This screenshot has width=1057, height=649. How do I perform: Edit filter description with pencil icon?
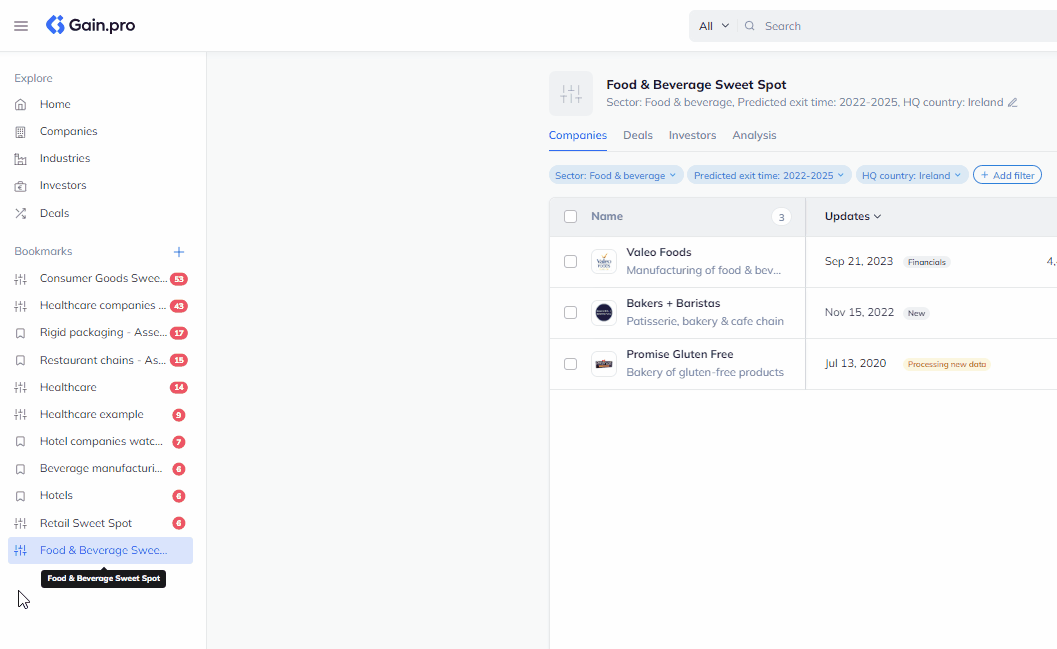pos(1013,102)
